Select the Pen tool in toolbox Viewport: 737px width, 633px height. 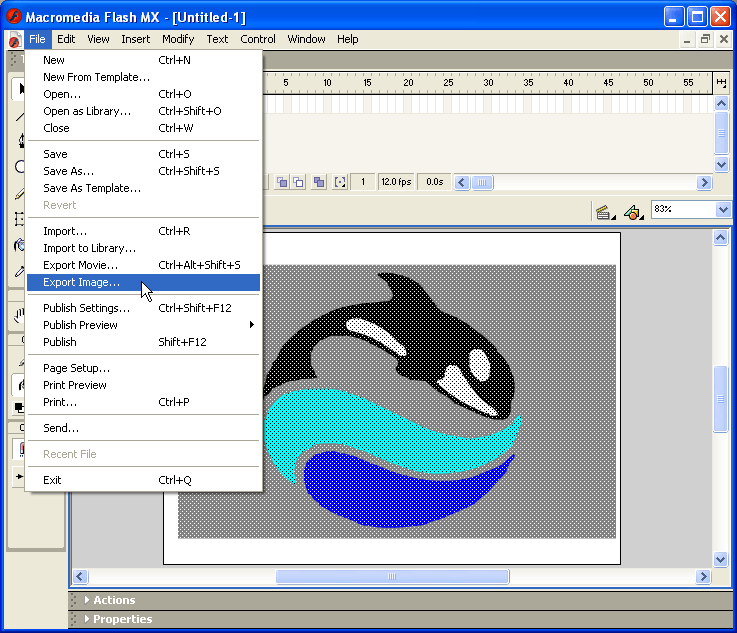pyautogui.click(x=21, y=140)
